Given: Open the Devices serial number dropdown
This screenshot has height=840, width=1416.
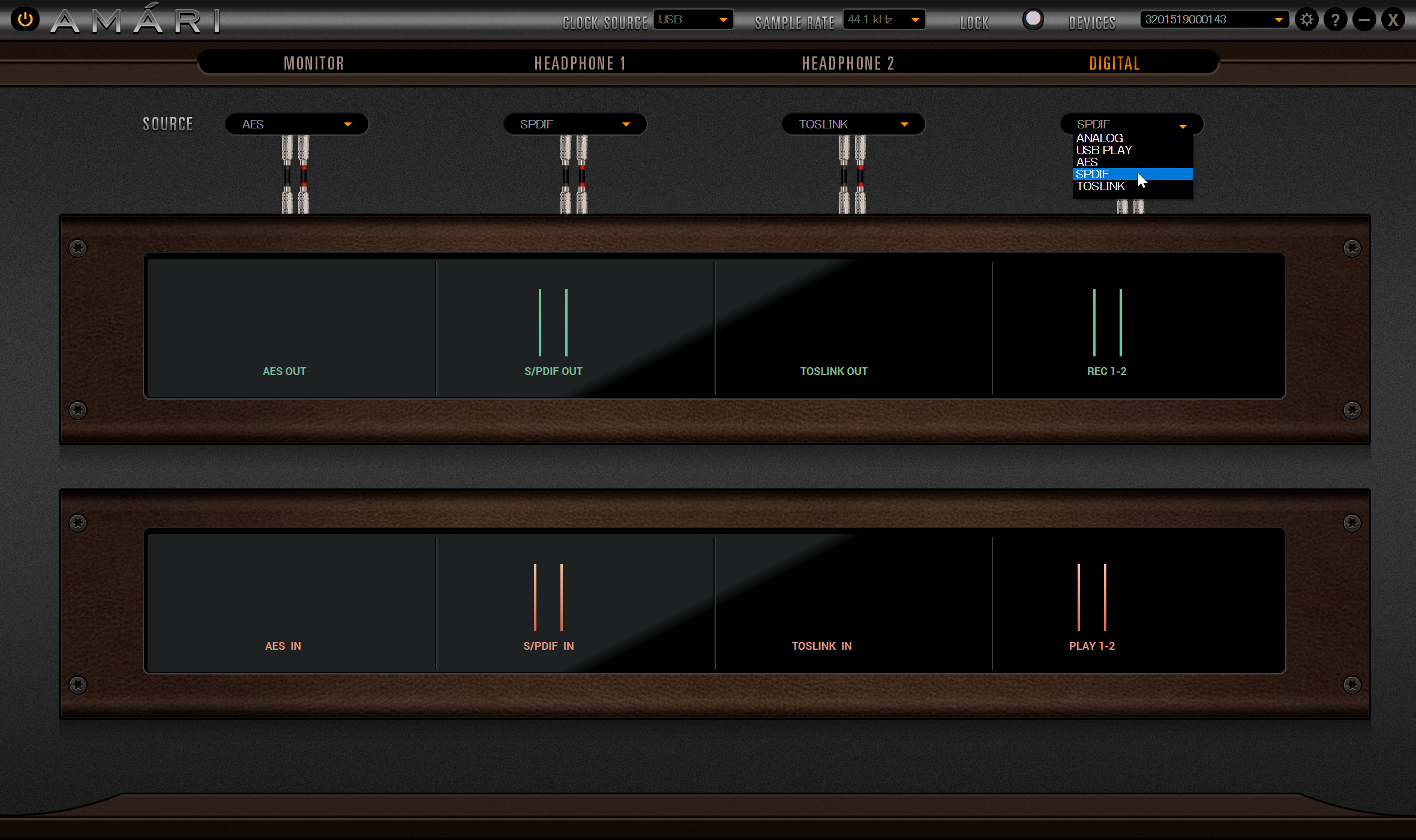Looking at the screenshot, I should [x=1214, y=20].
